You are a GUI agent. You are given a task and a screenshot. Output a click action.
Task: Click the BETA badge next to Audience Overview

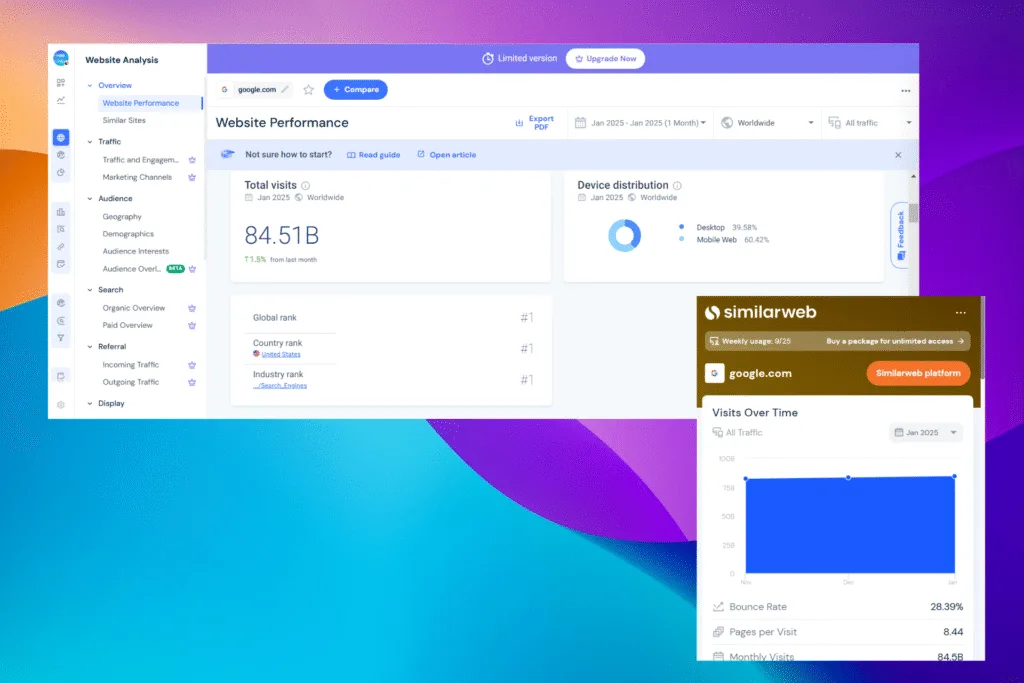point(175,268)
